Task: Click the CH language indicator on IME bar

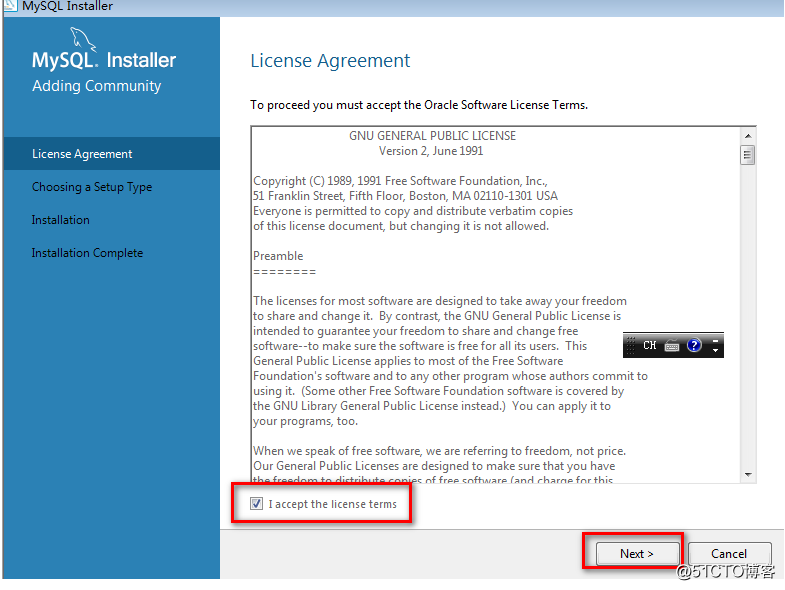Action: click(649, 345)
